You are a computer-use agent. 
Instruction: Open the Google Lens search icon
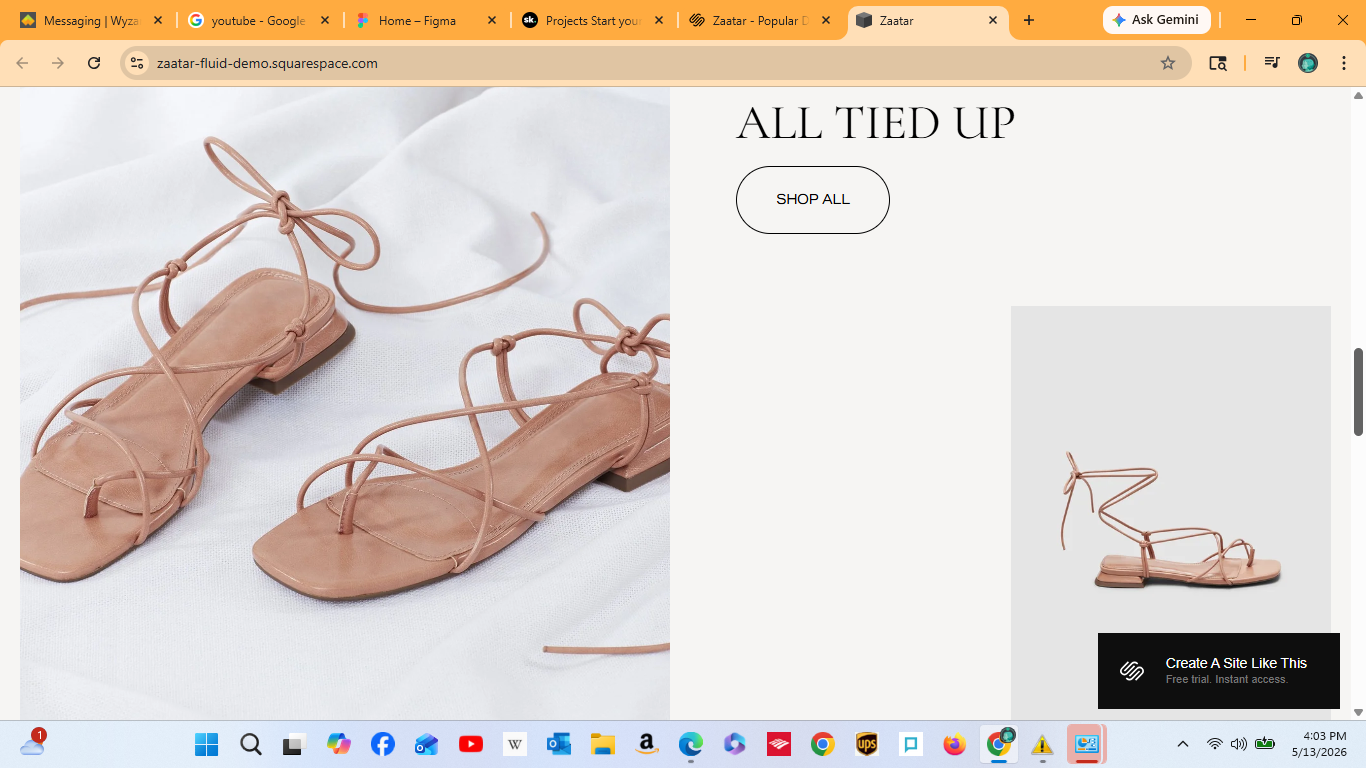point(1217,63)
